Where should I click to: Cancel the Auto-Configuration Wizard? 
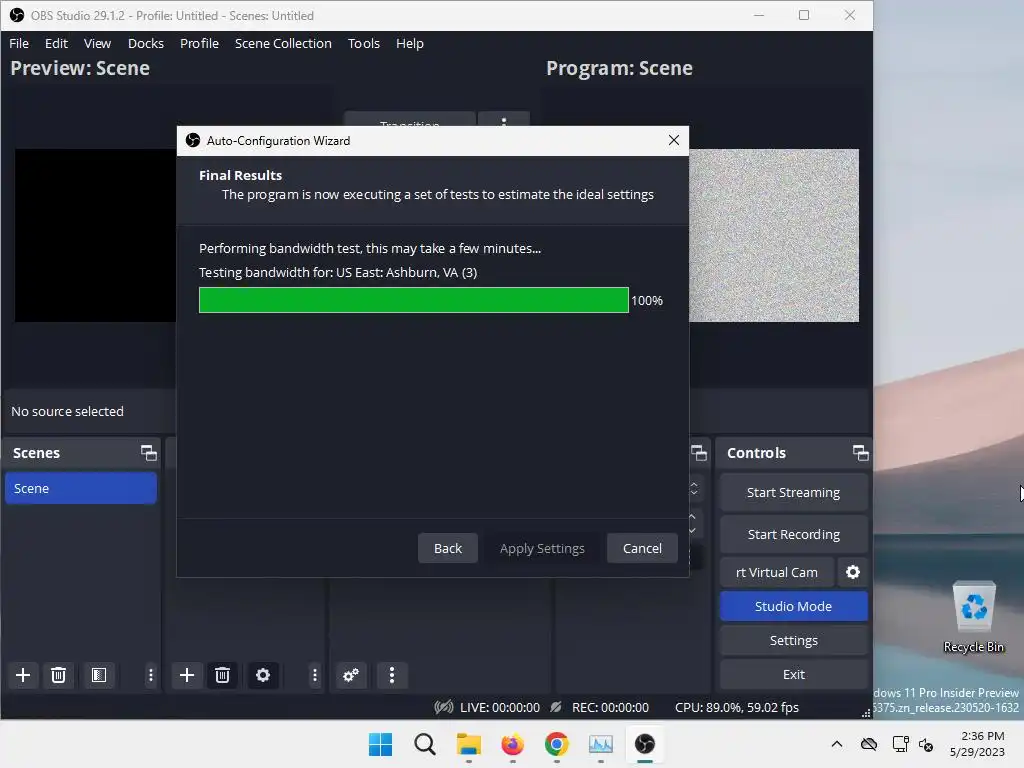642,548
